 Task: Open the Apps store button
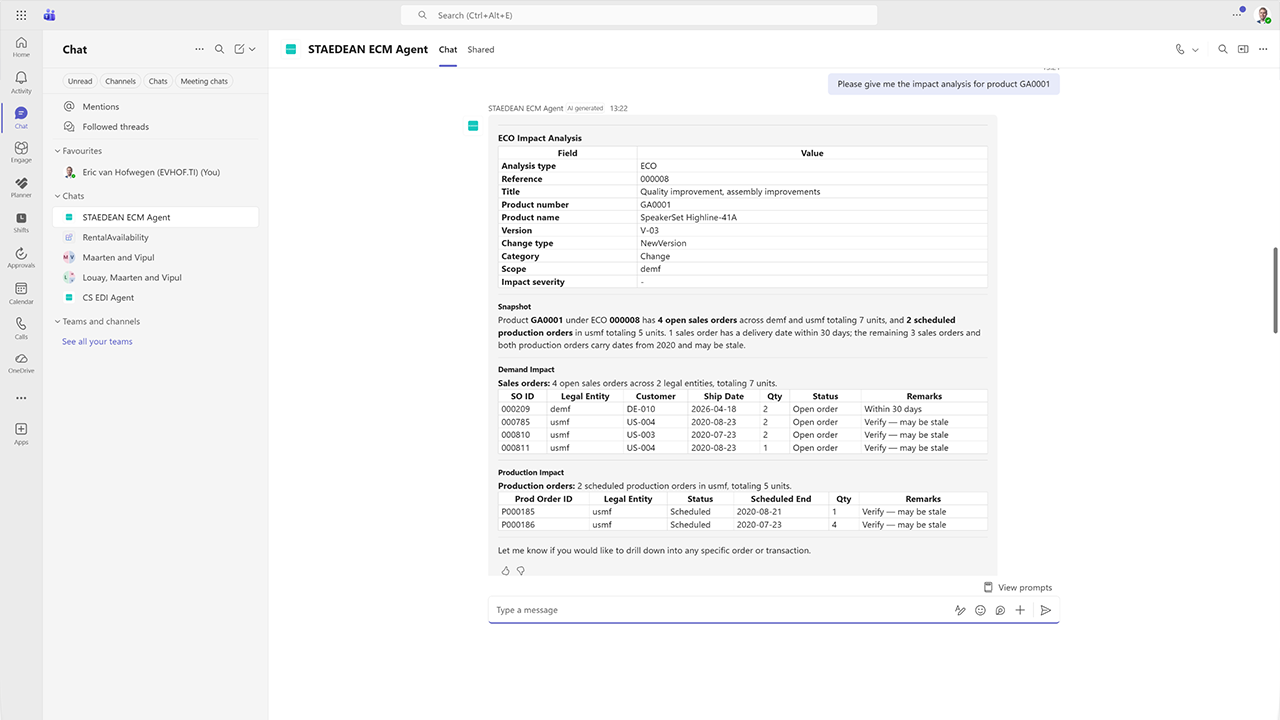(x=21, y=433)
